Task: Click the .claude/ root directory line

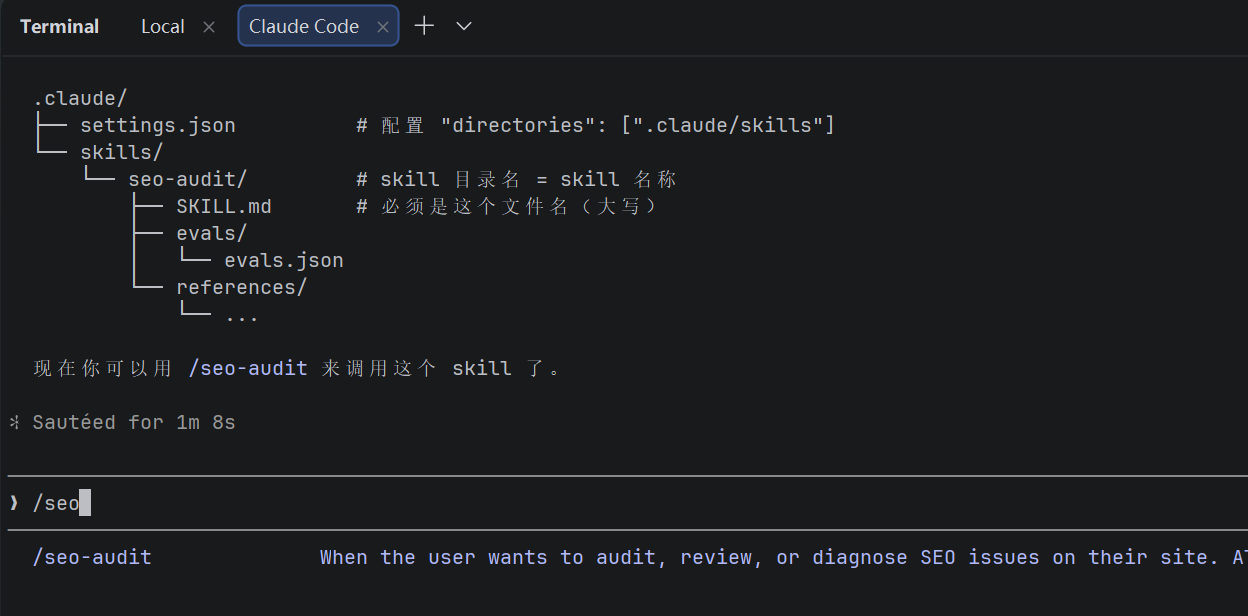Action: click(x=80, y=98)
